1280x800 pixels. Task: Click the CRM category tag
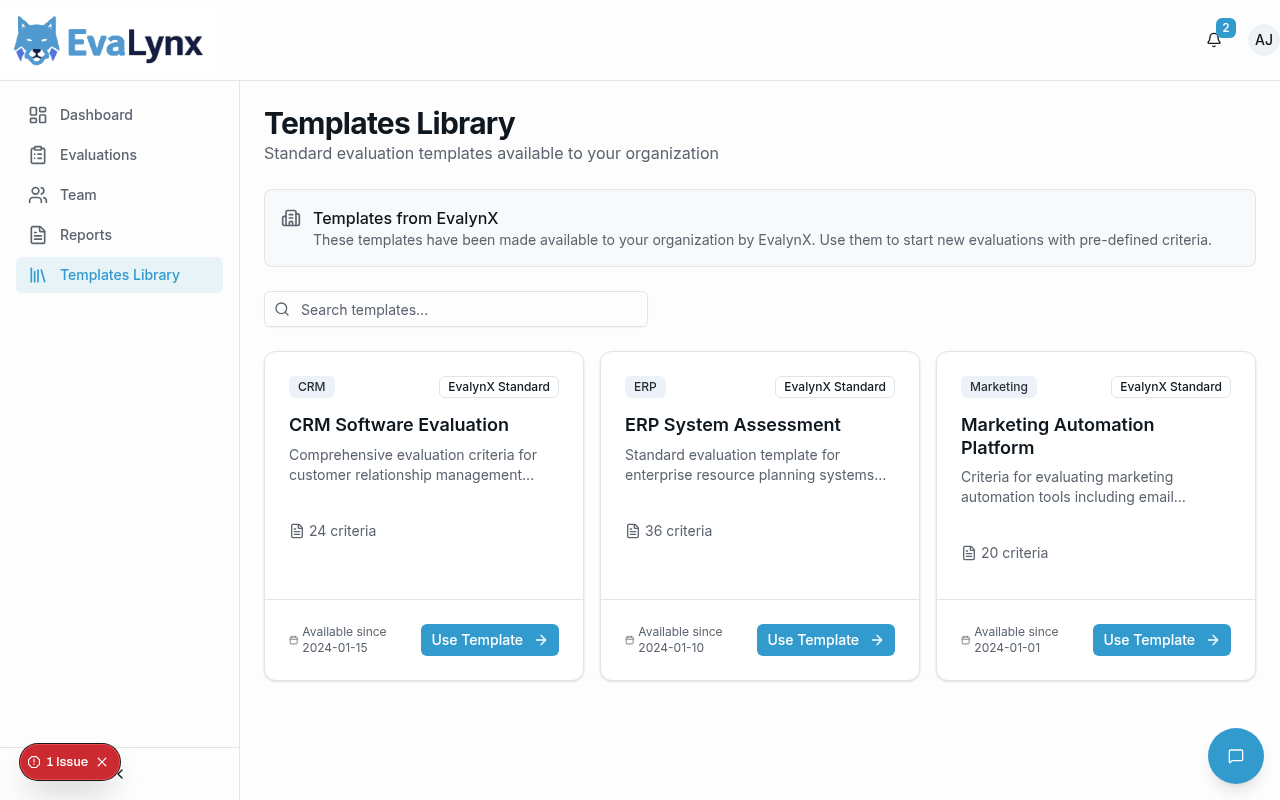312,387
